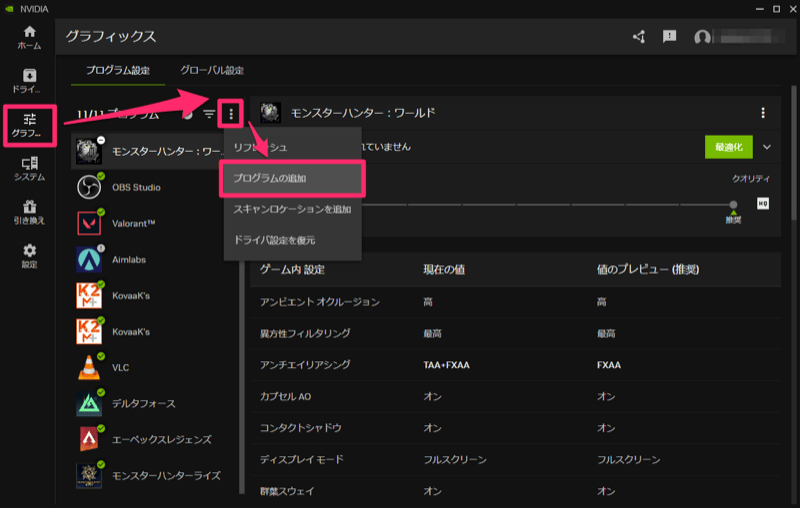
Task: Select デルタフォース in program list
Action: click(155, 403)
